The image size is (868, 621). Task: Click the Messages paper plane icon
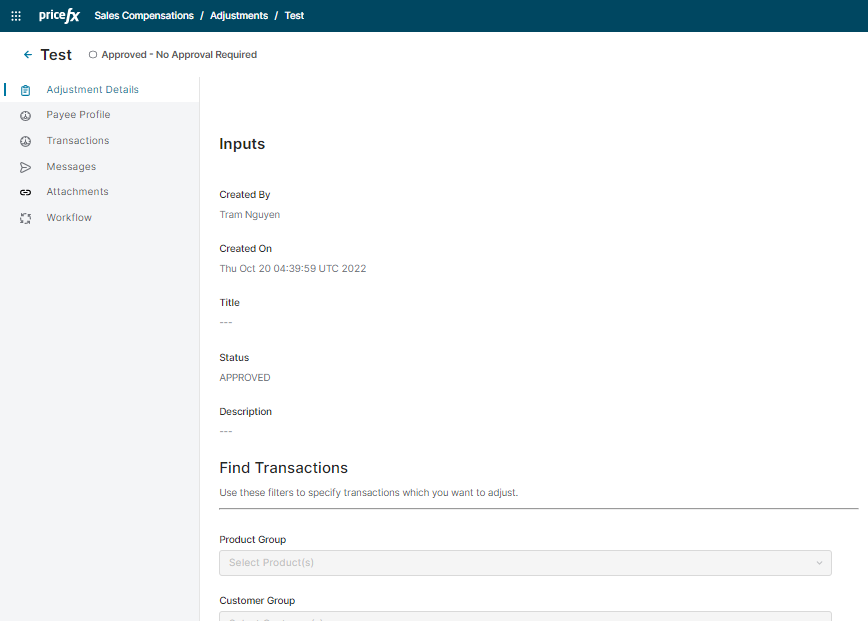26,167
